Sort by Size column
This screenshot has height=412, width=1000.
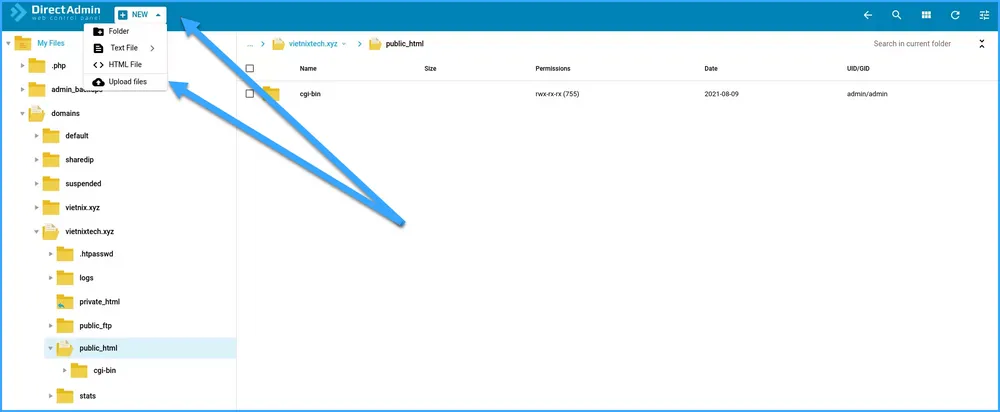point(430,68)
